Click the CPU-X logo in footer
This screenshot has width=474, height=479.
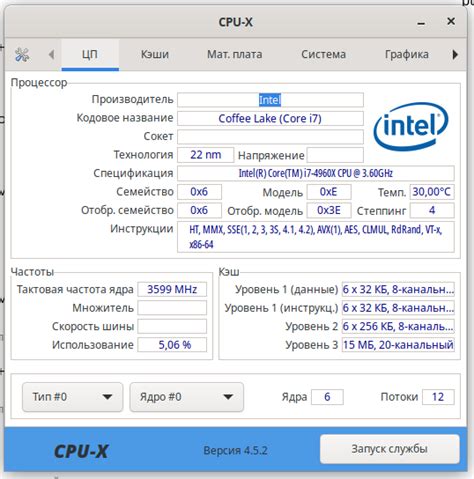coord(81,451)
